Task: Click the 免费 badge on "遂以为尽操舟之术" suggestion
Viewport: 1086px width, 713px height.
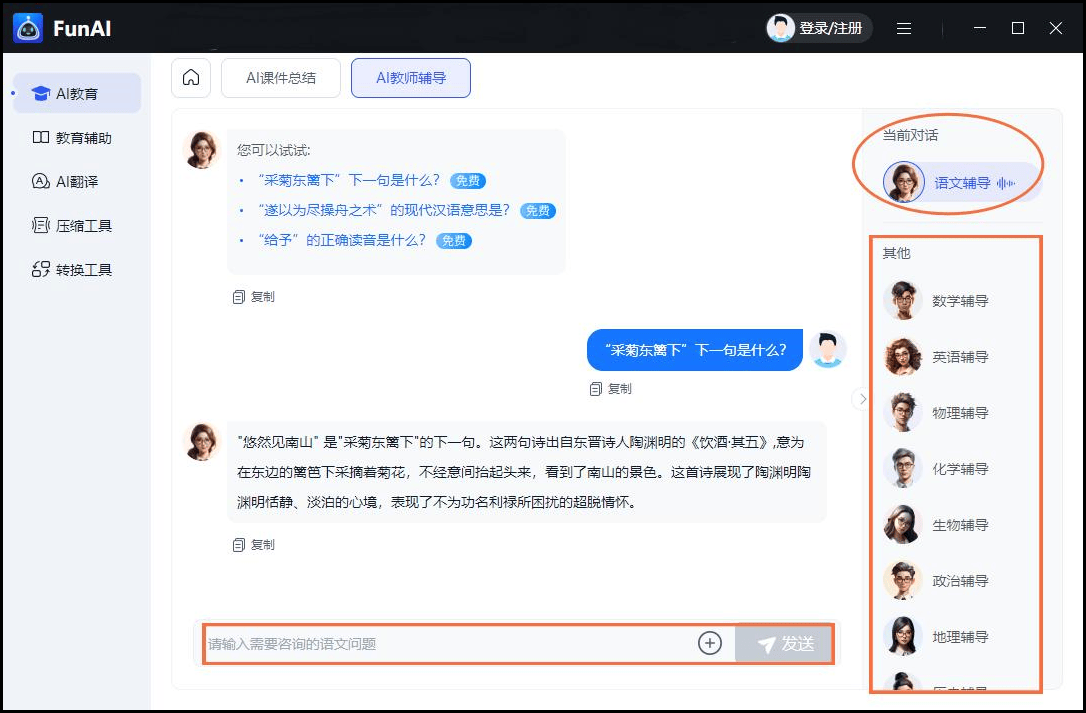Action: [538, 211]
